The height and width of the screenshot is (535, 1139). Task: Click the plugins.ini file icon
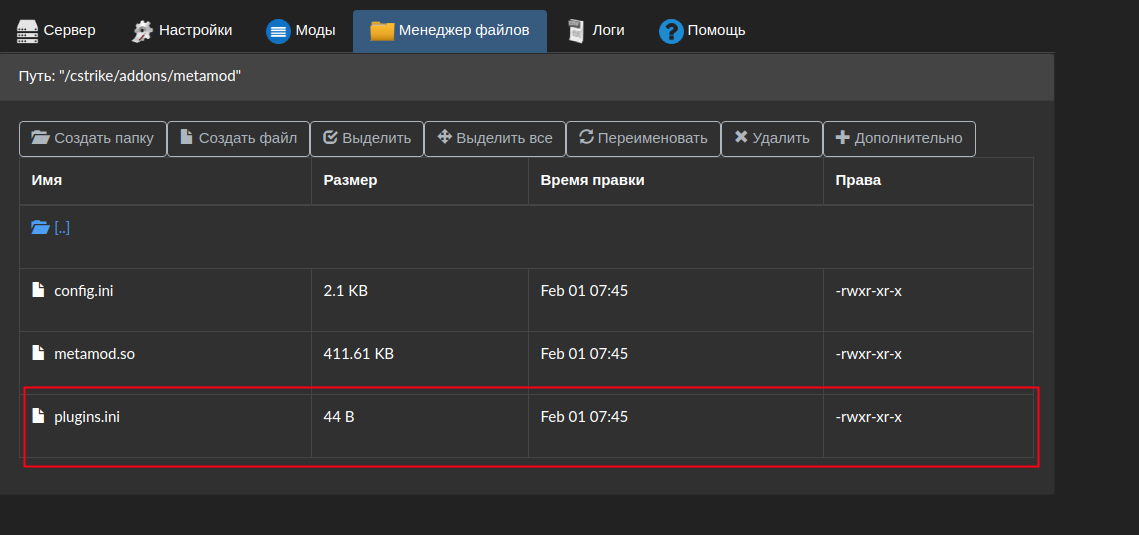38,417
